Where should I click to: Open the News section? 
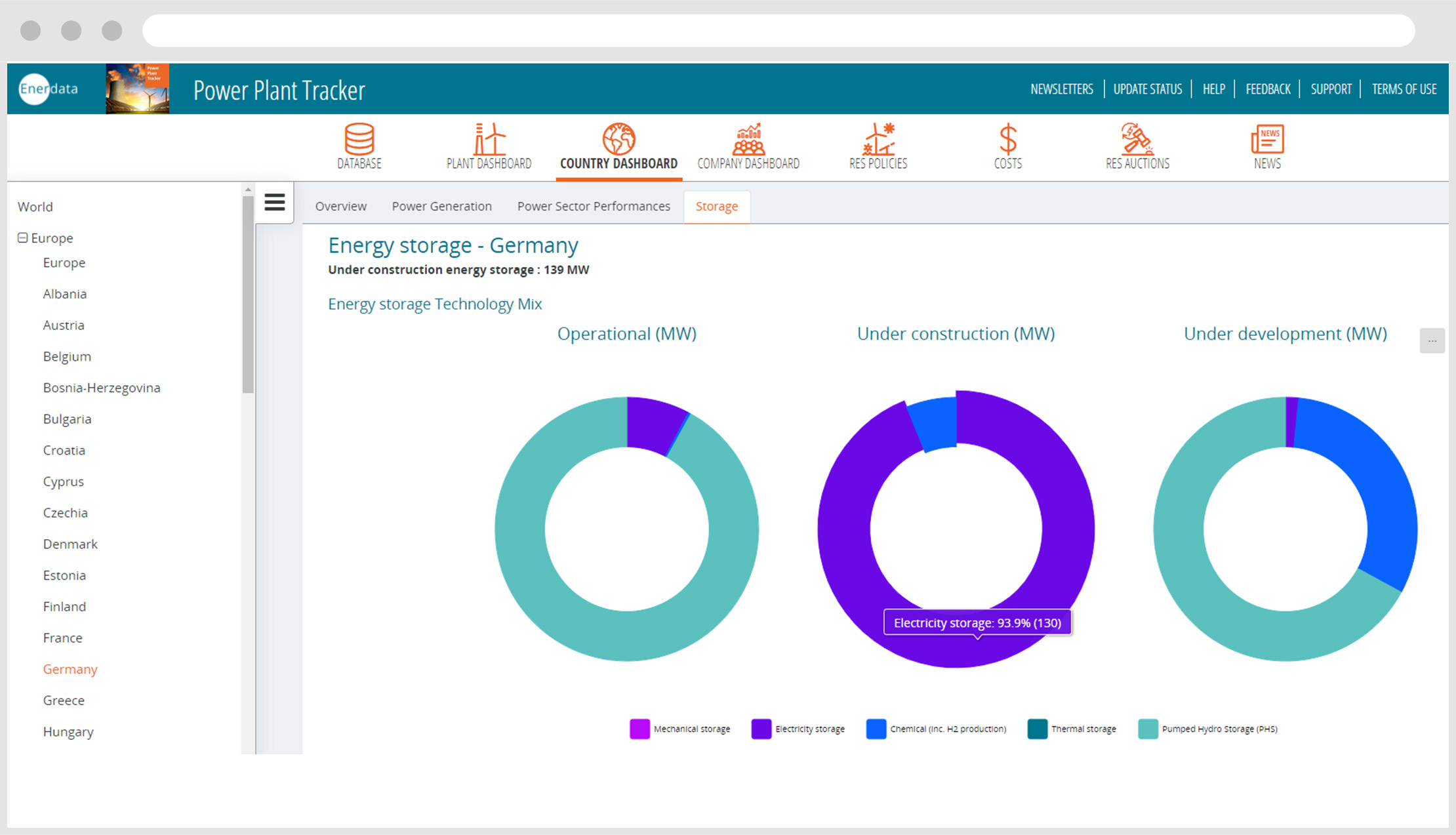1266,147
